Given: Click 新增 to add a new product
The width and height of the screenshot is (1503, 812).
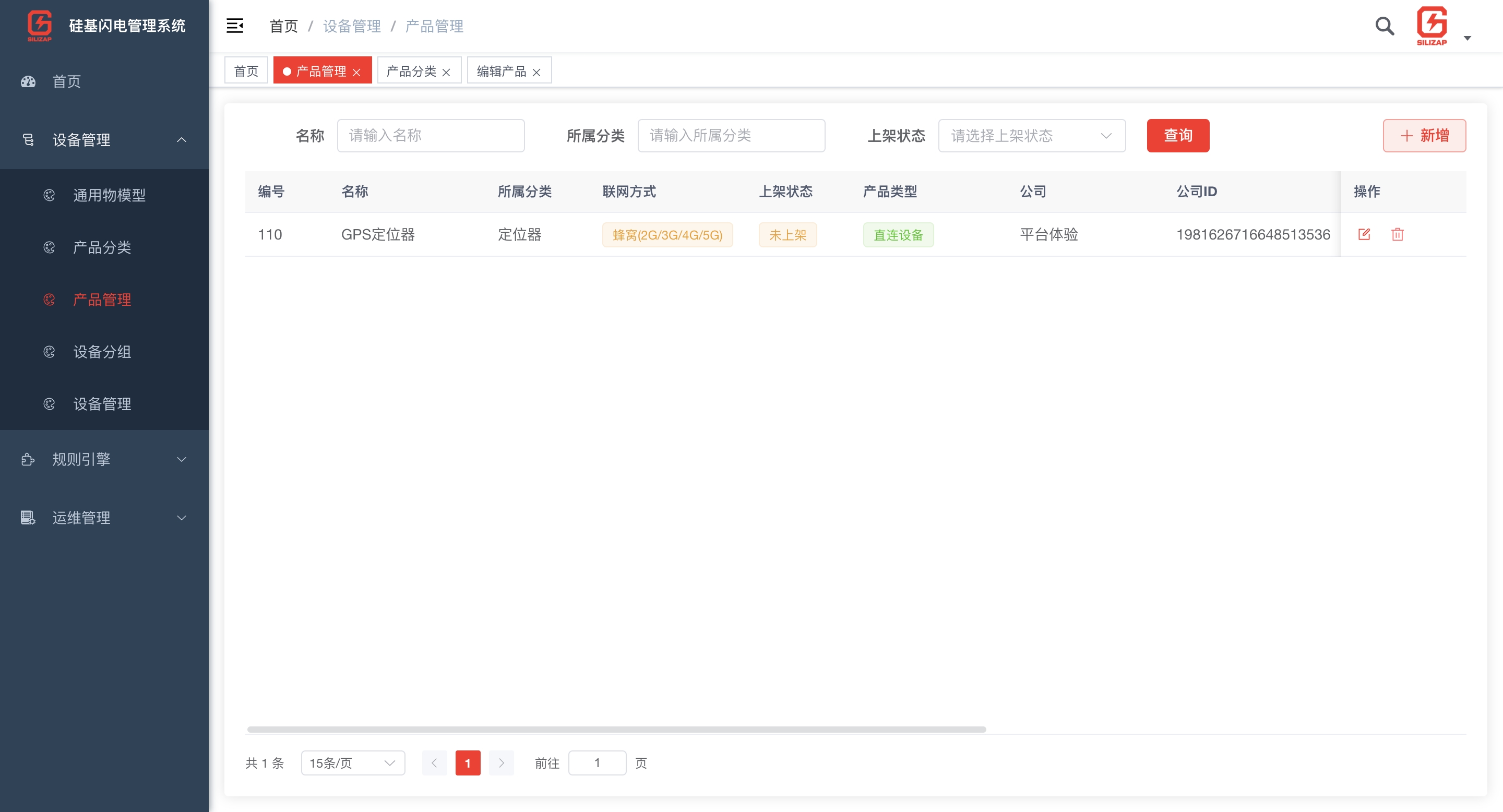Looking at the screenshot, I should tap(1424, 135).
